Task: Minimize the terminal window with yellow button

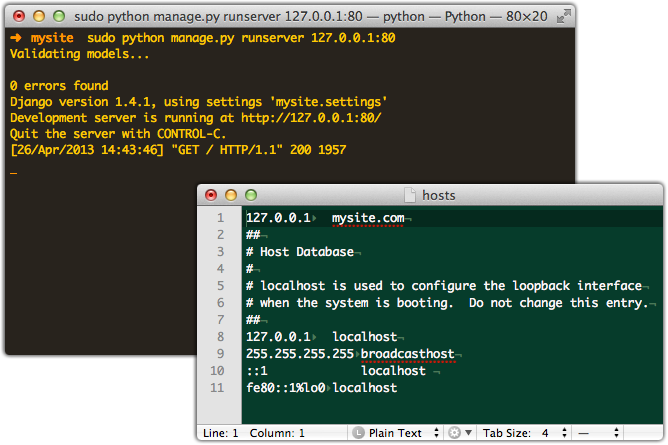Action: [39, 16]
